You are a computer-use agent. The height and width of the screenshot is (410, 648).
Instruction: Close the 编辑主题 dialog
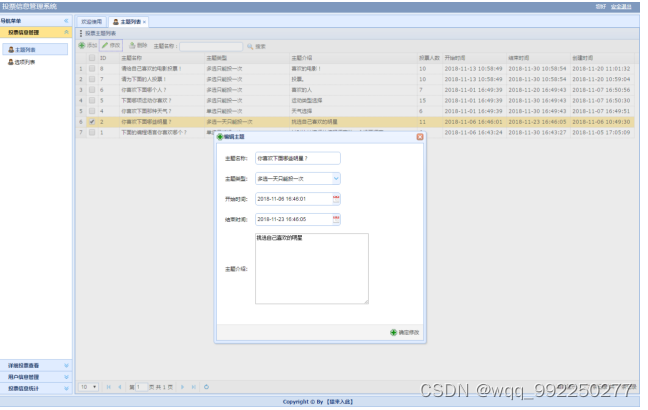[420, 137]
